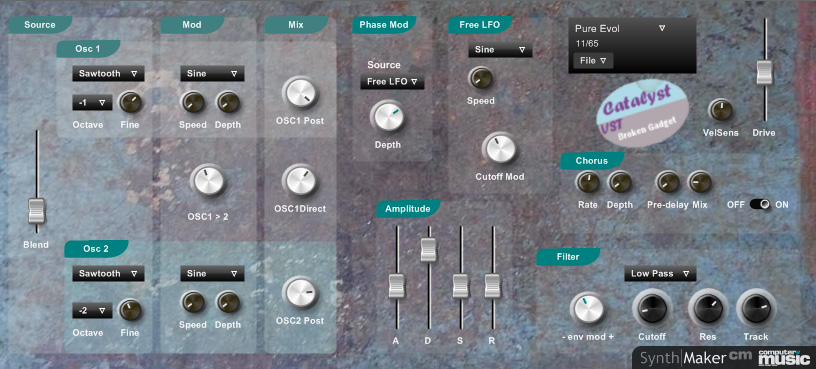Click the Osc 1 Mod Depth knob
The width and height of the screenshot is (816, 369).
point(228,103)
